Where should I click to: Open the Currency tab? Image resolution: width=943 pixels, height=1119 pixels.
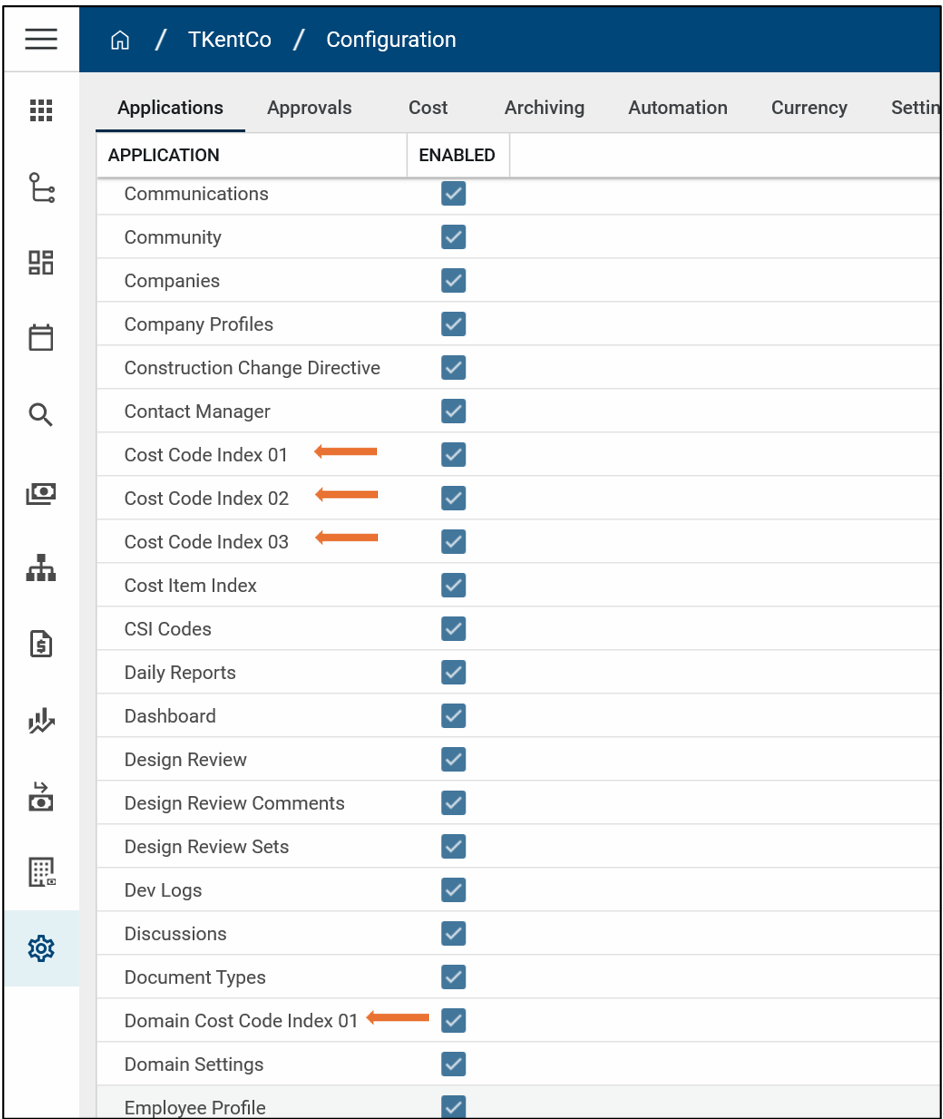coord(809,108)
